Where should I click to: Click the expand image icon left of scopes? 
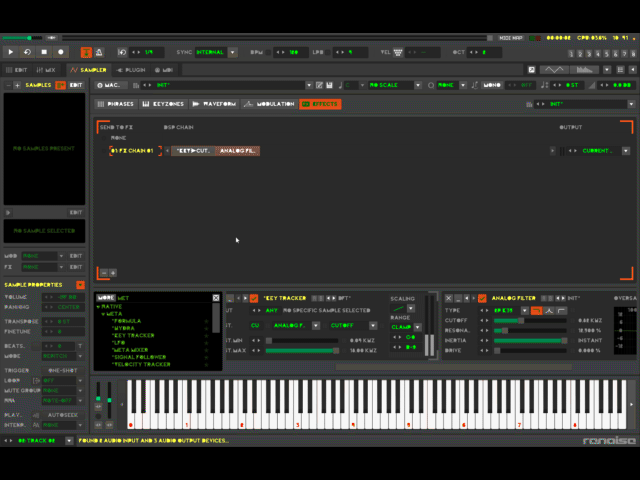tap(531, 70)
